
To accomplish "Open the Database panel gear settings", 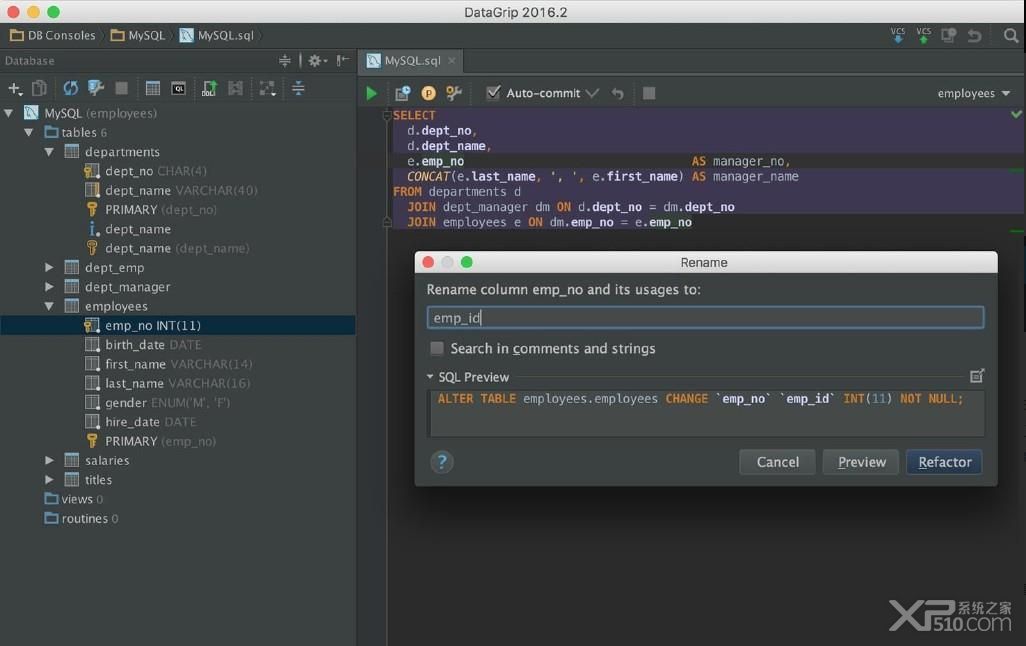I will pos(317,61).
